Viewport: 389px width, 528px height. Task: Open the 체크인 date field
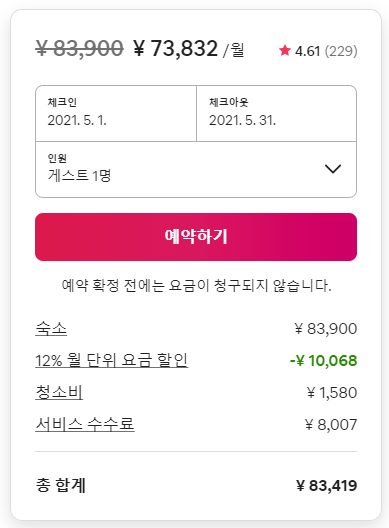[116, 113]
